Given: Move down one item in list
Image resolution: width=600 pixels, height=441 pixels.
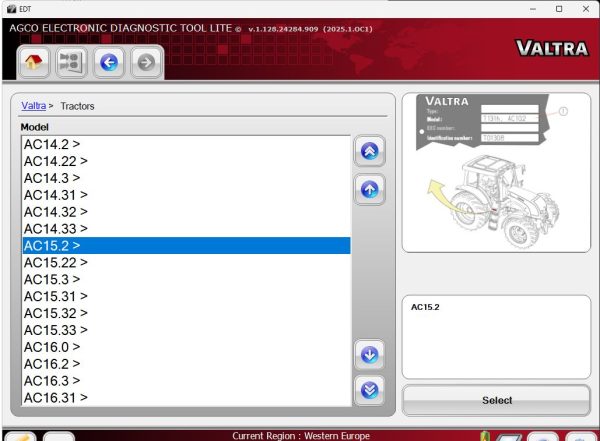Looking at the screenshot, I should (x=369, y=355).
